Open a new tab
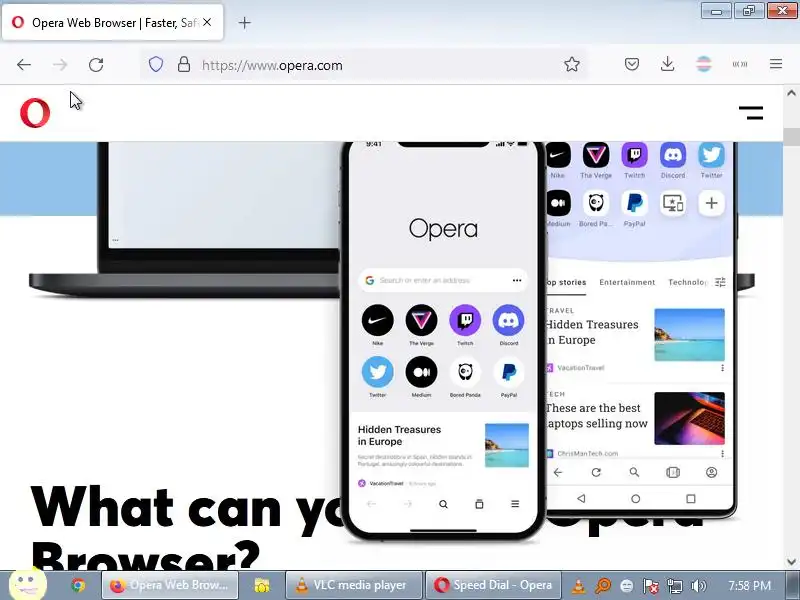800x600 pixels. coord(244,22)
